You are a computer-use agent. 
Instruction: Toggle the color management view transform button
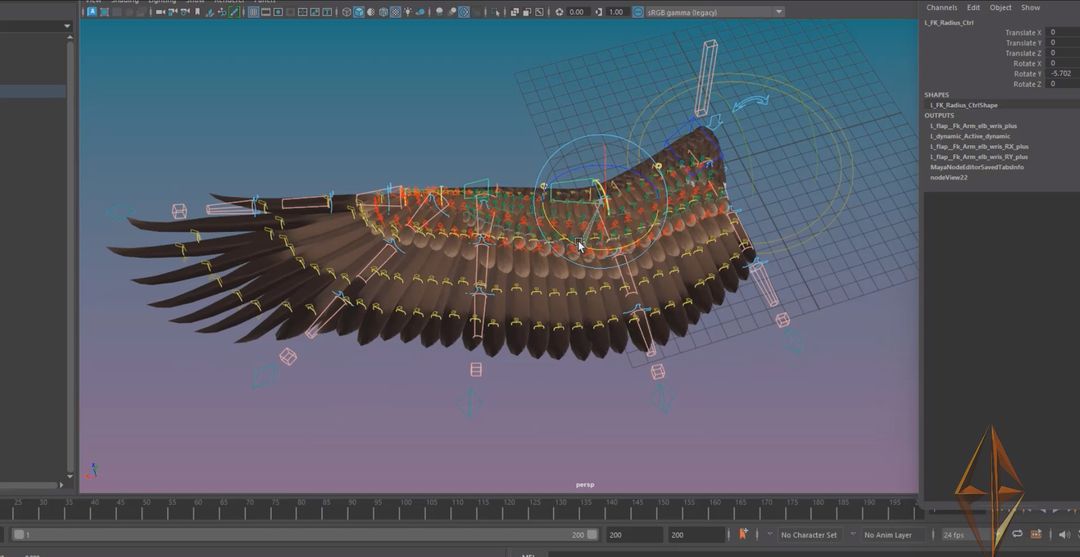coord(638,12)
